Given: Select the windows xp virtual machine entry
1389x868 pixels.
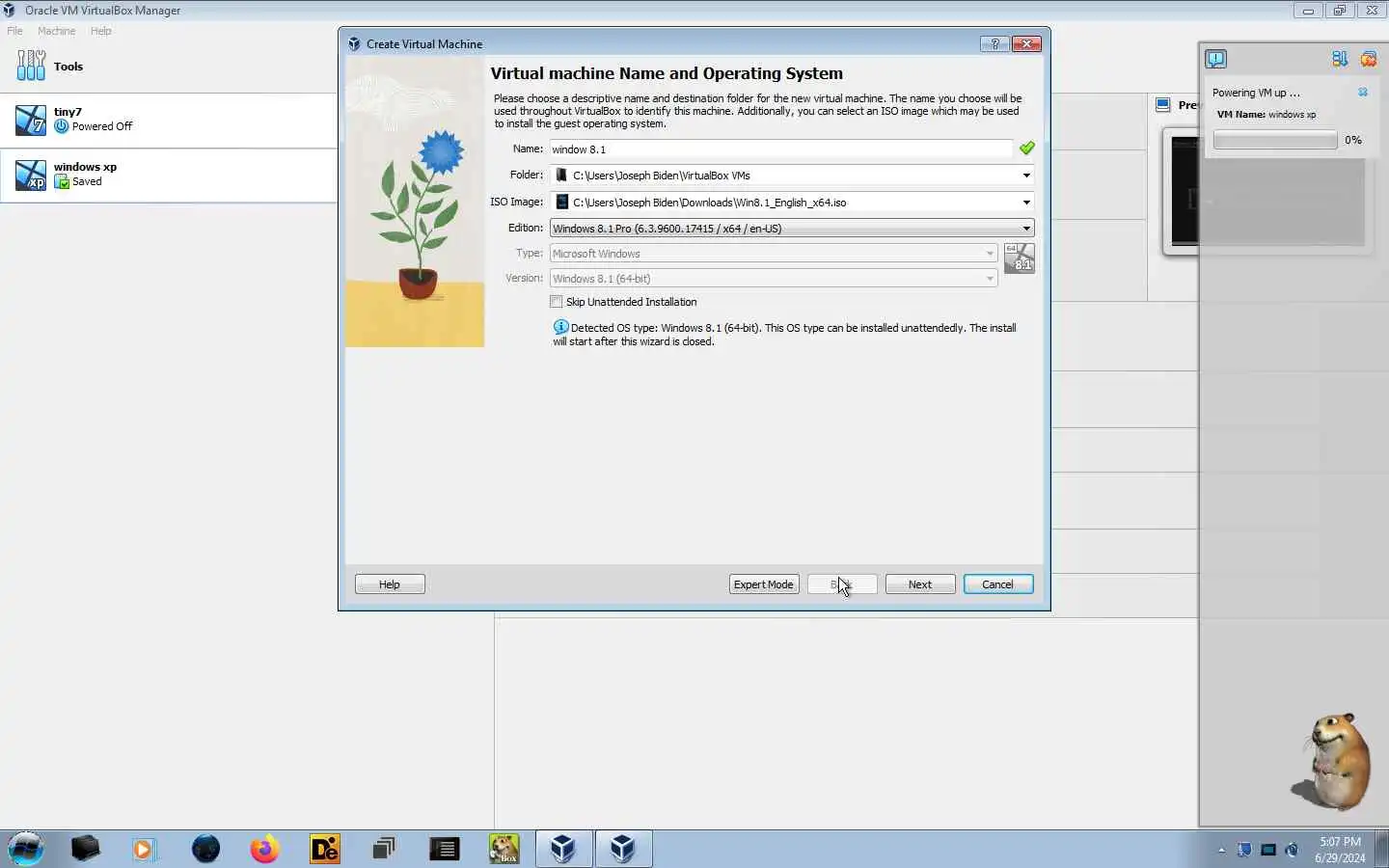Looking at the screenshot, I should click(x=169, y=176).
